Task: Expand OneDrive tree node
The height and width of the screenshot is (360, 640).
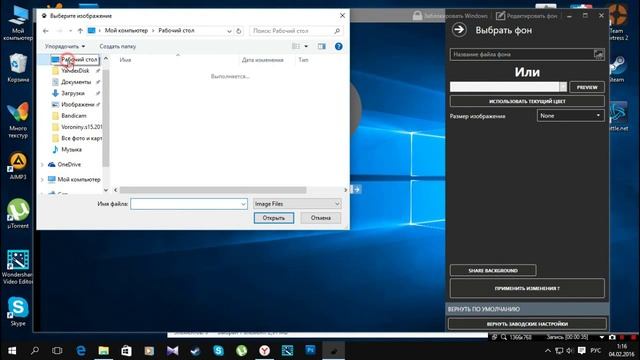Action: tap(42, 164)
